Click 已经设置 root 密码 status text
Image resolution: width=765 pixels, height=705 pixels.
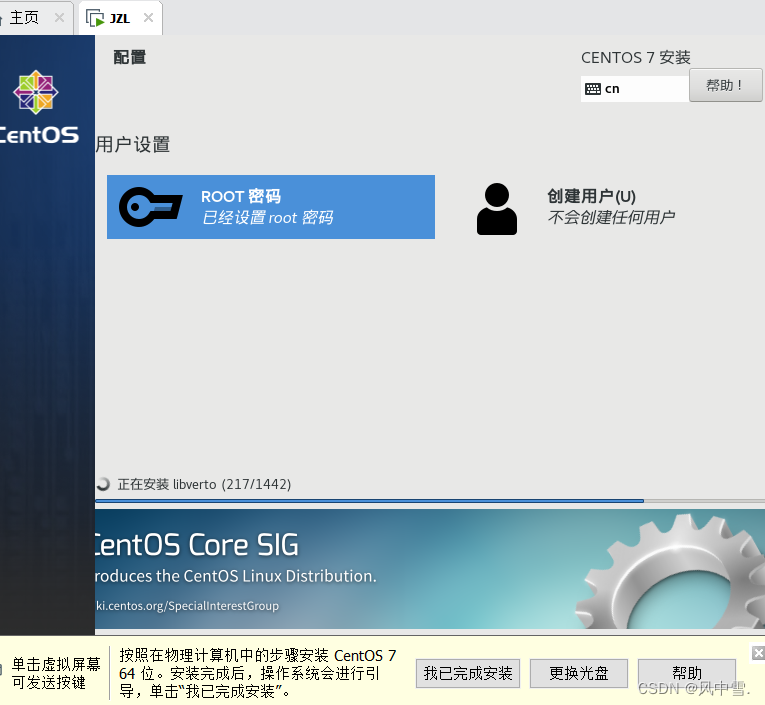click(x=267, y=218)
